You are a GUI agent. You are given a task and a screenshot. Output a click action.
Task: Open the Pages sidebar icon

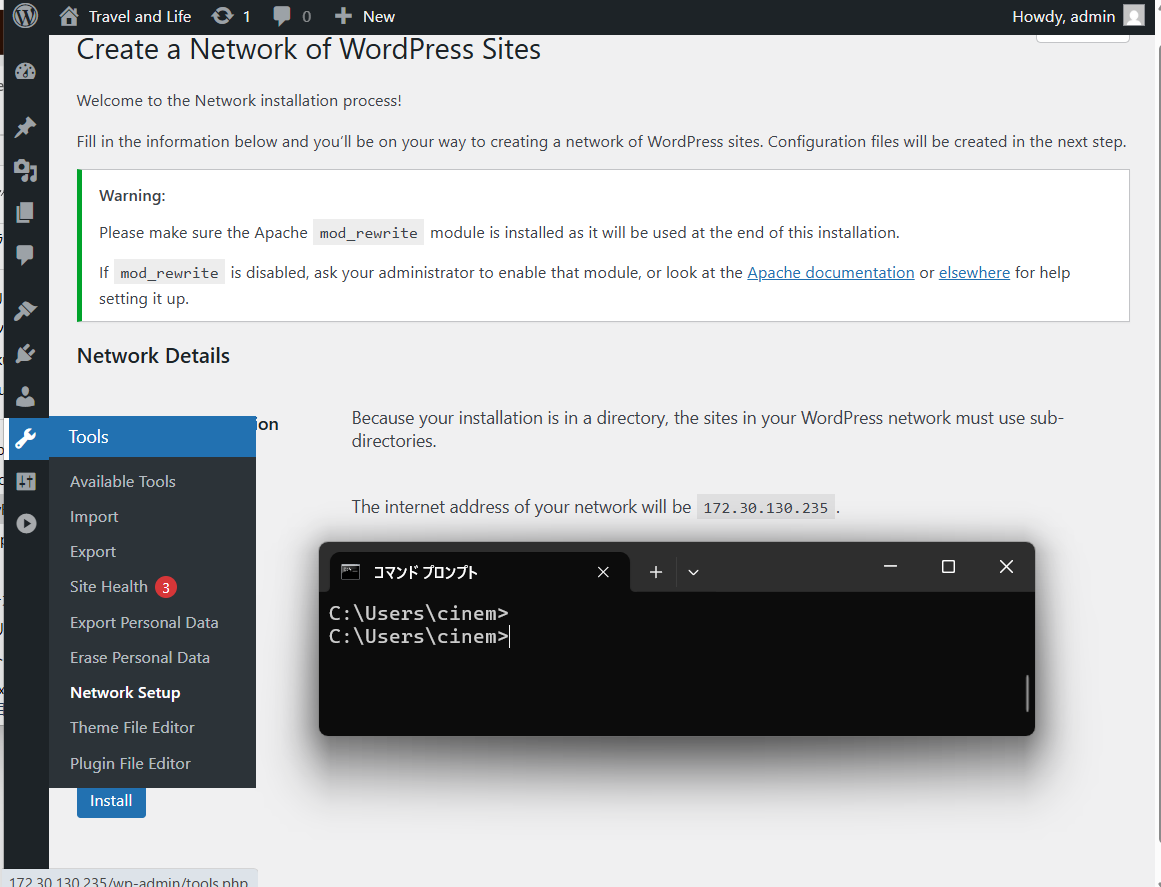[26, 213]
